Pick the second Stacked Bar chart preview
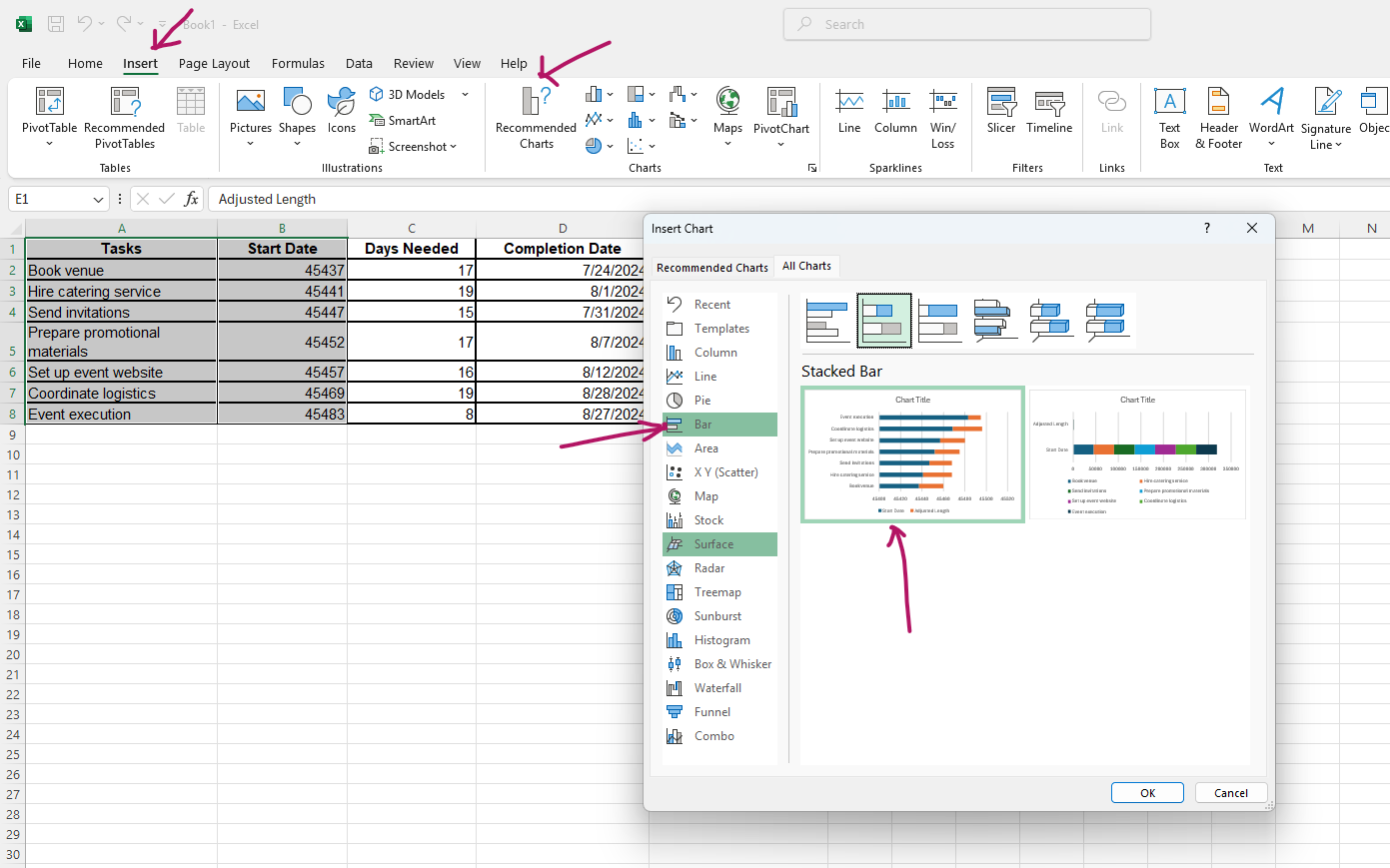This screenshot has height=868, width=1390. tap(1137, 453)
